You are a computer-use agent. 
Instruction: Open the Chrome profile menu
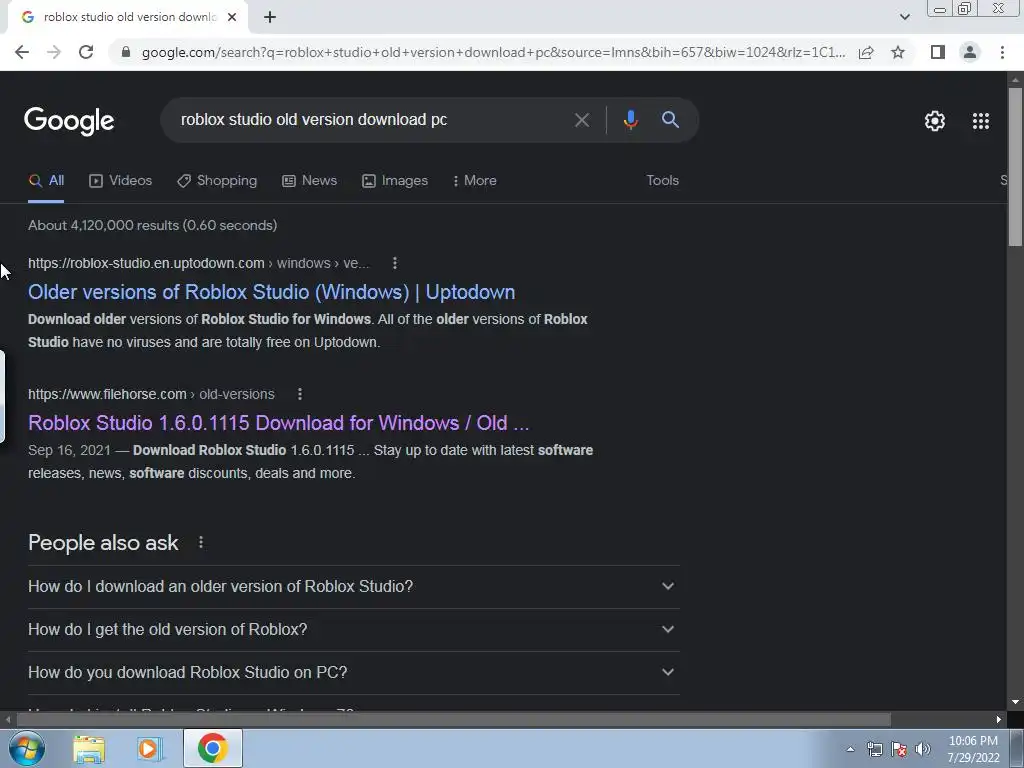pyautogui.click(x=970, y=52)
